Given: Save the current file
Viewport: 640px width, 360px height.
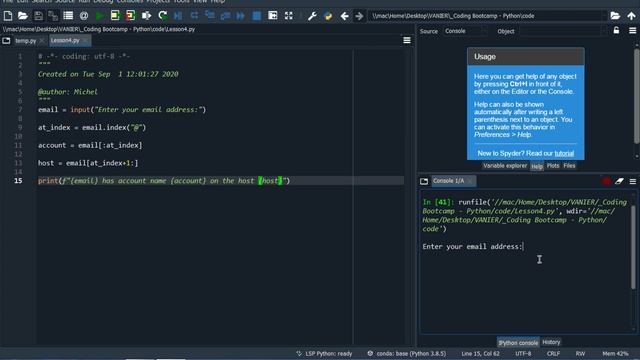Looking at the screenshot, I should coord(38,16).
